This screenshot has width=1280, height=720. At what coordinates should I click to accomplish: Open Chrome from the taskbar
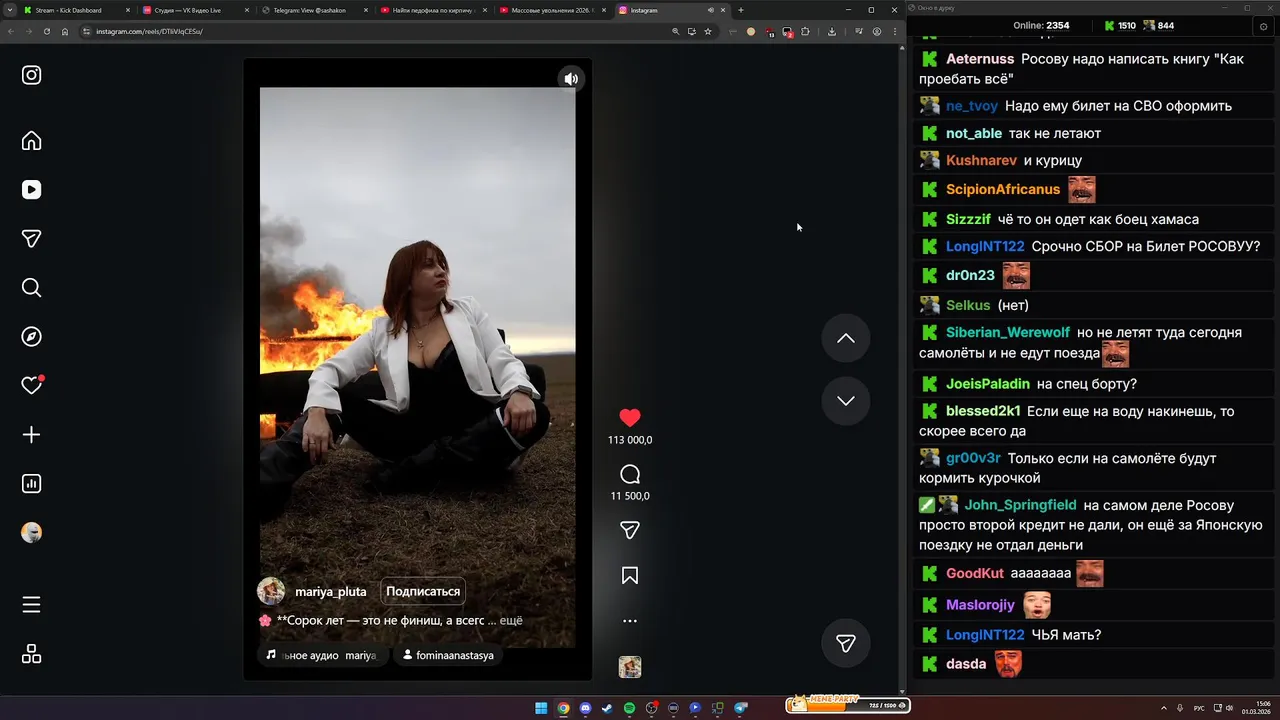click(x=563, y=708)
